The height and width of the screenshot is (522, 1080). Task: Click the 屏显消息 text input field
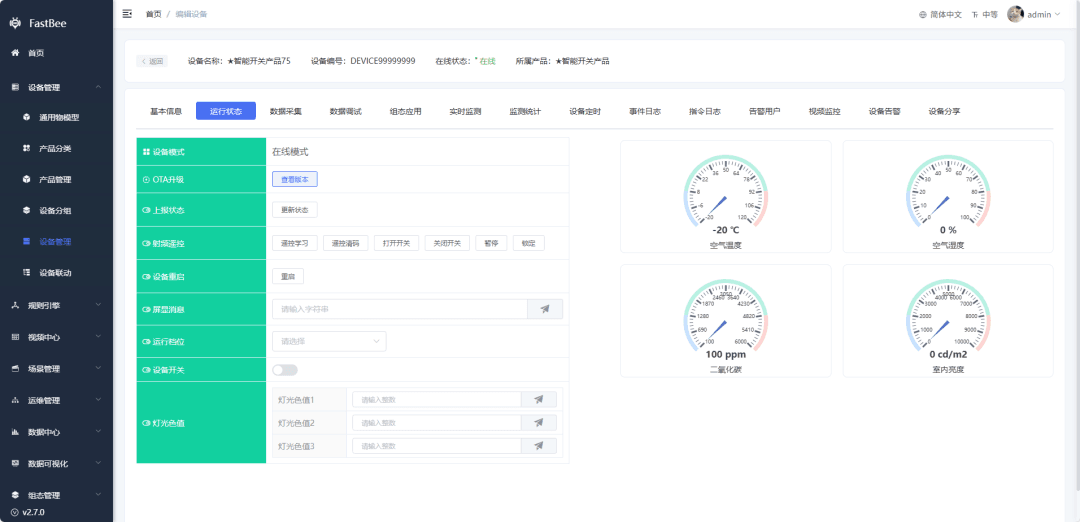399,309
